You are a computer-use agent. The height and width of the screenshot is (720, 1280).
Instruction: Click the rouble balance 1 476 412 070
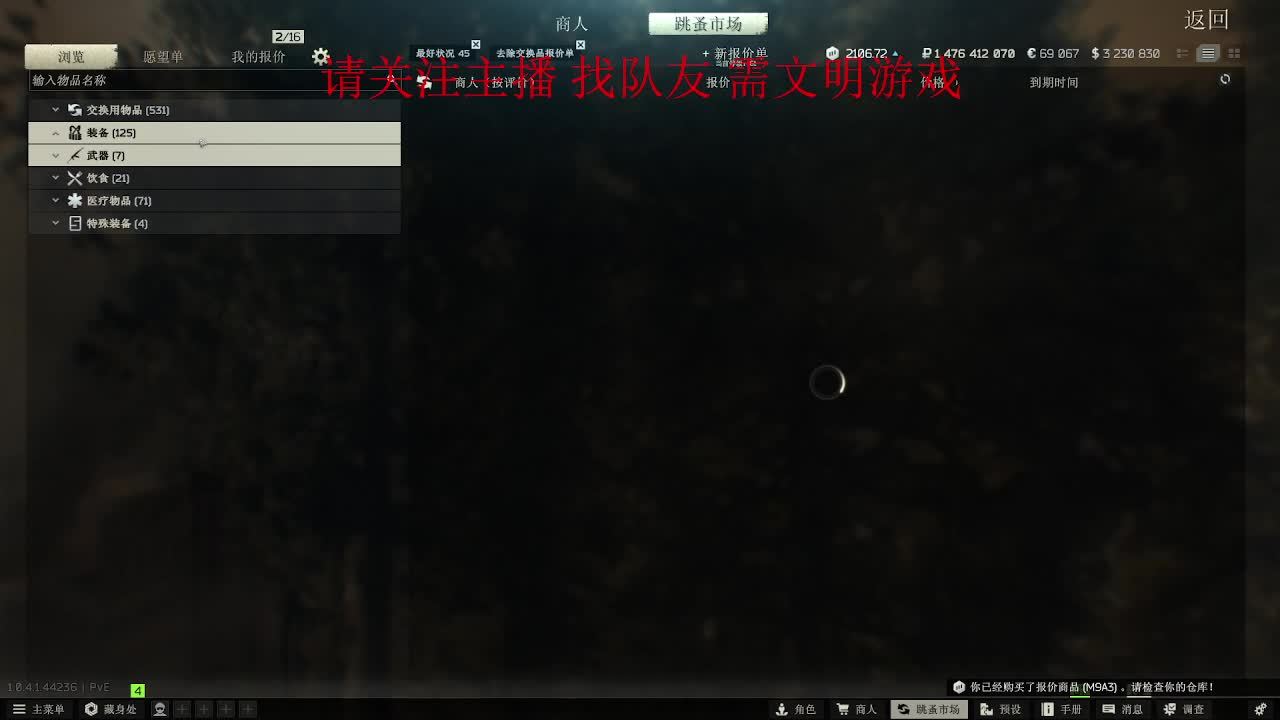point(968,54)
